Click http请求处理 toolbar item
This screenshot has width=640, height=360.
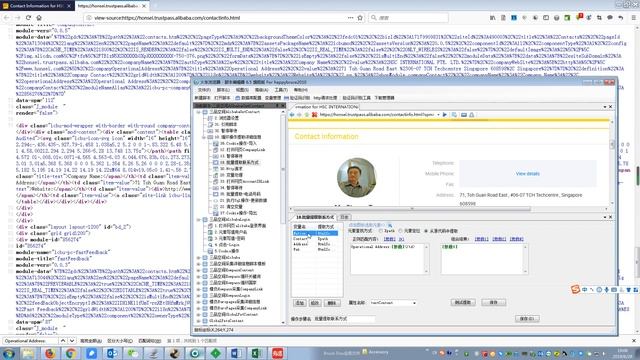[325, 98]
